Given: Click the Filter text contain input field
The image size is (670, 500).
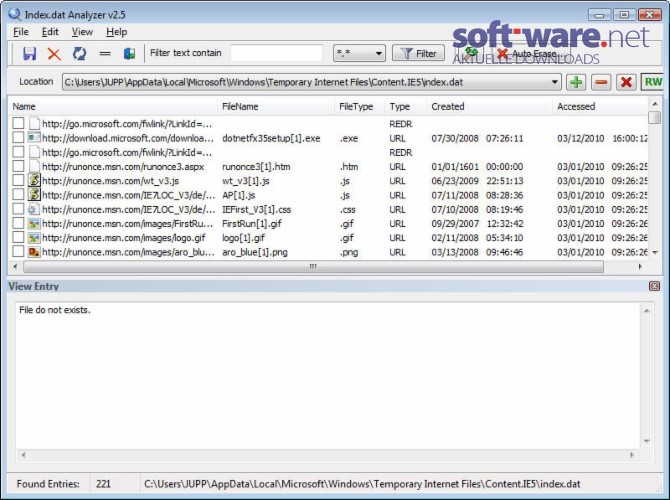Looking at the screenshot, I should point(276,53).
